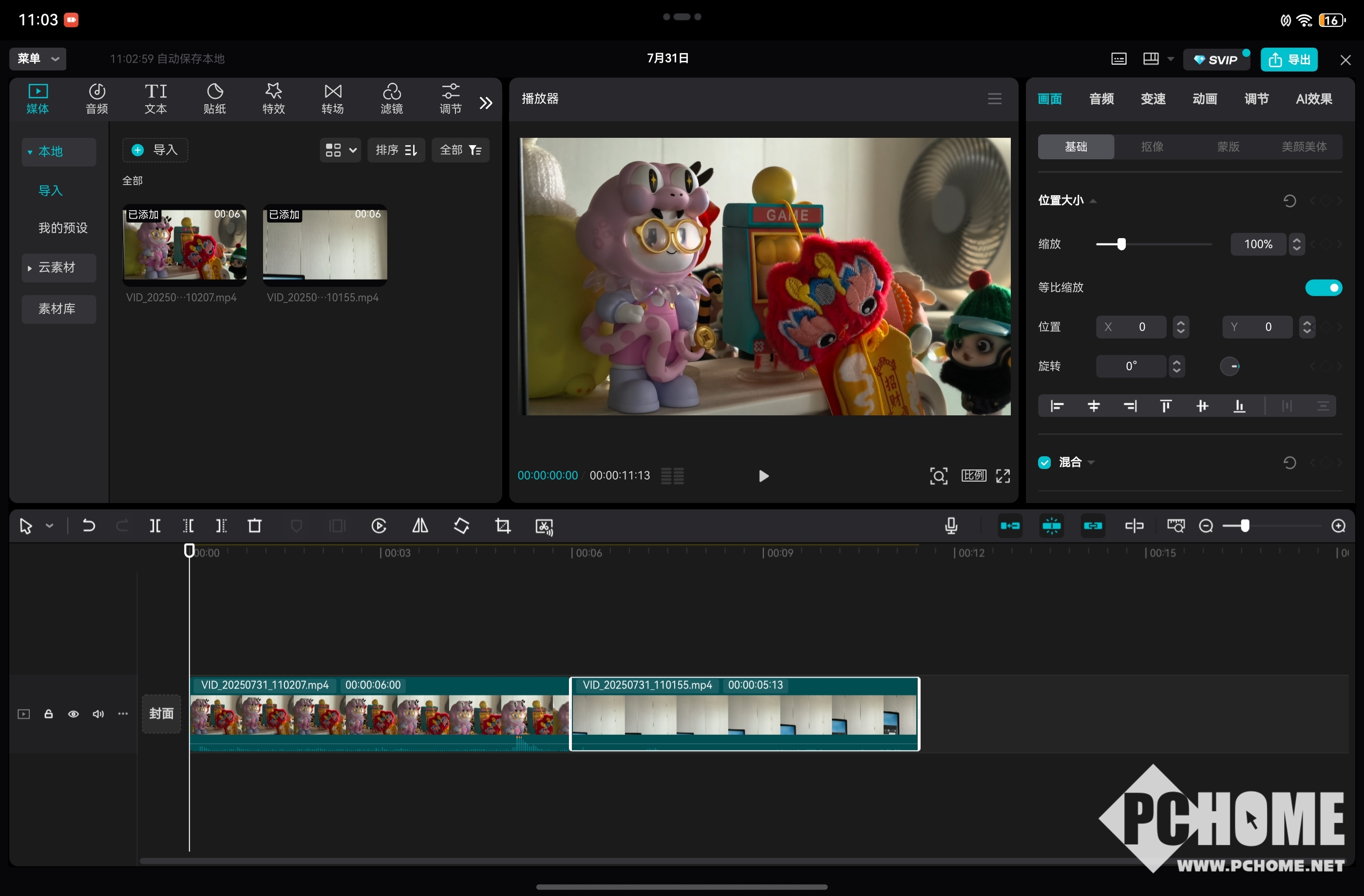Click the Cover button on track
The image size is (1364, 896).
161,714
